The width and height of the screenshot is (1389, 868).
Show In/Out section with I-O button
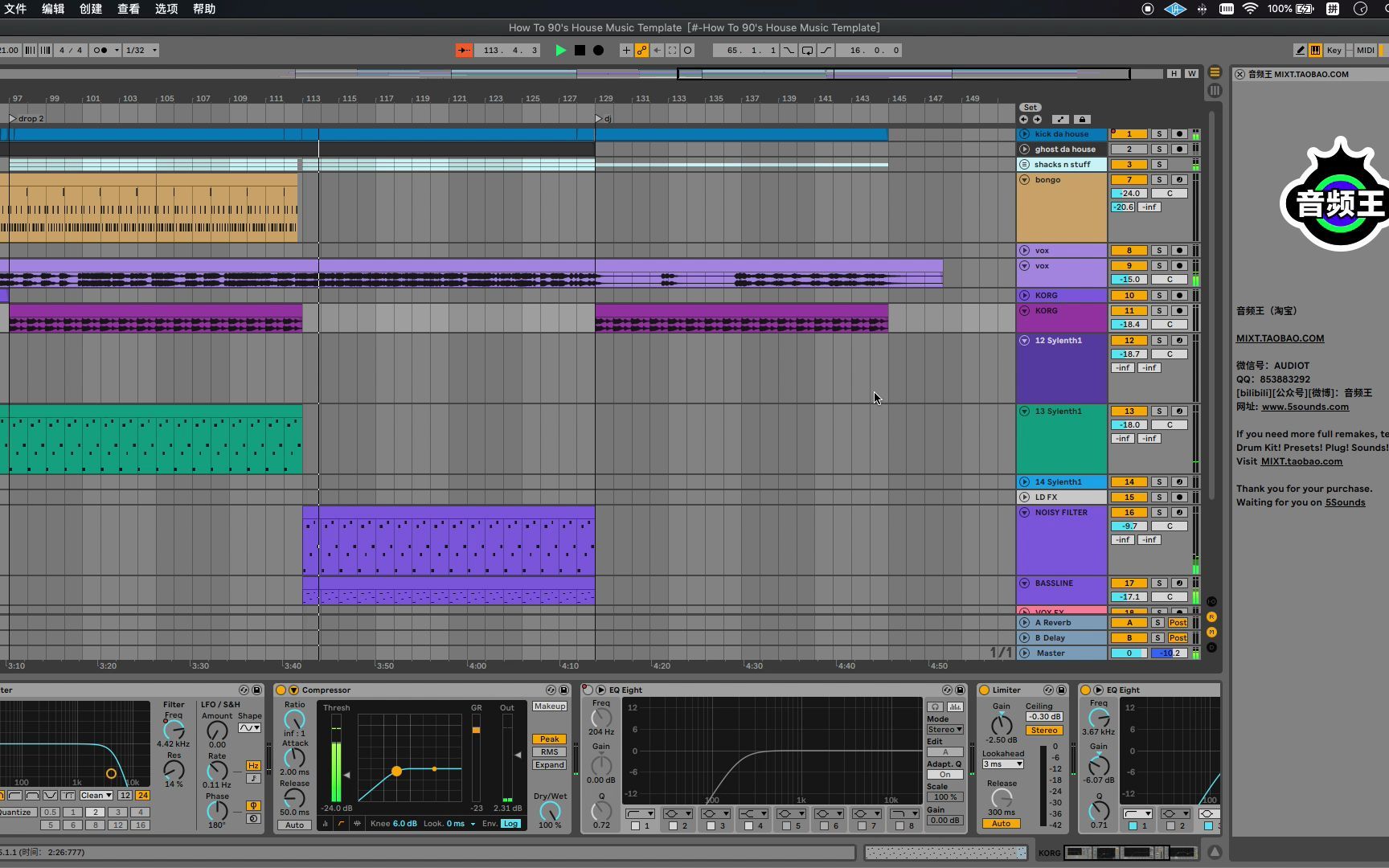1211,601
